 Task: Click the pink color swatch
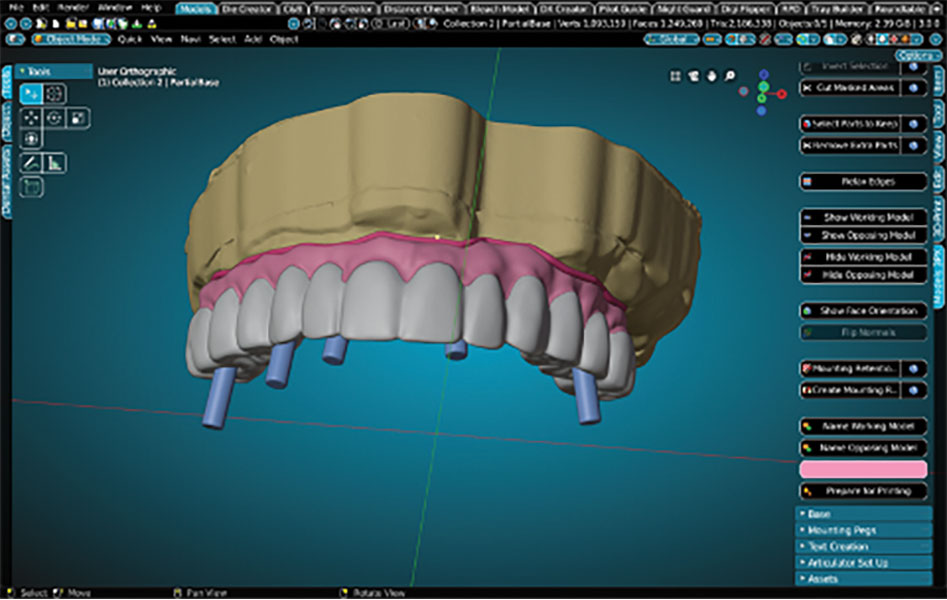[x=863, y=469]
